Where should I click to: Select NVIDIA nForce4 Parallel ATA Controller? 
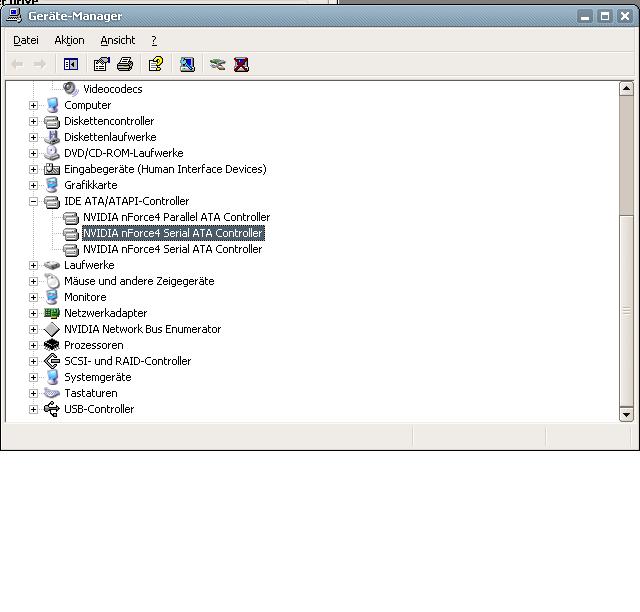tap(176, 217)
